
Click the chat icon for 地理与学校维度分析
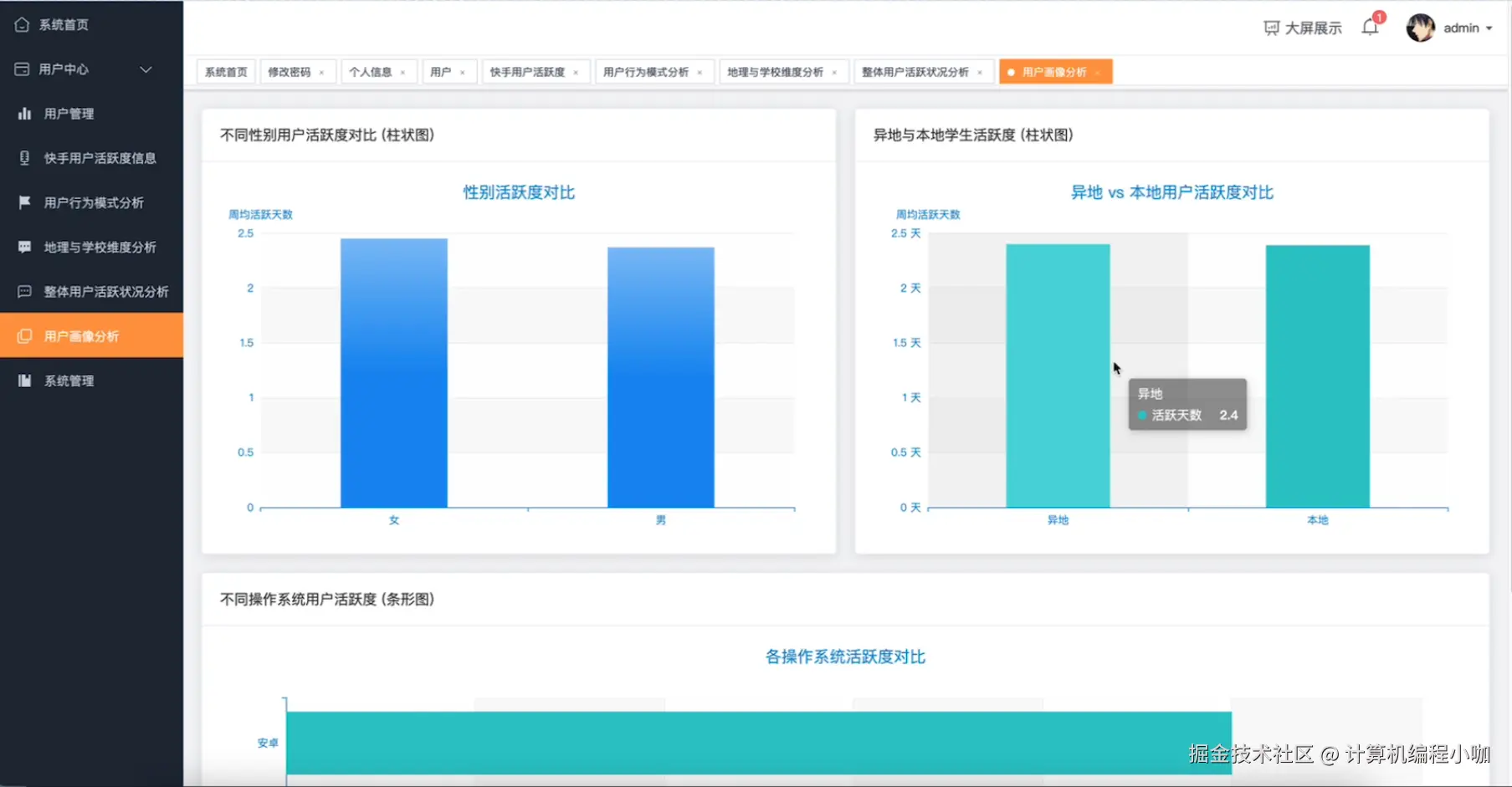pyautogui.click(x=25, y=247)
